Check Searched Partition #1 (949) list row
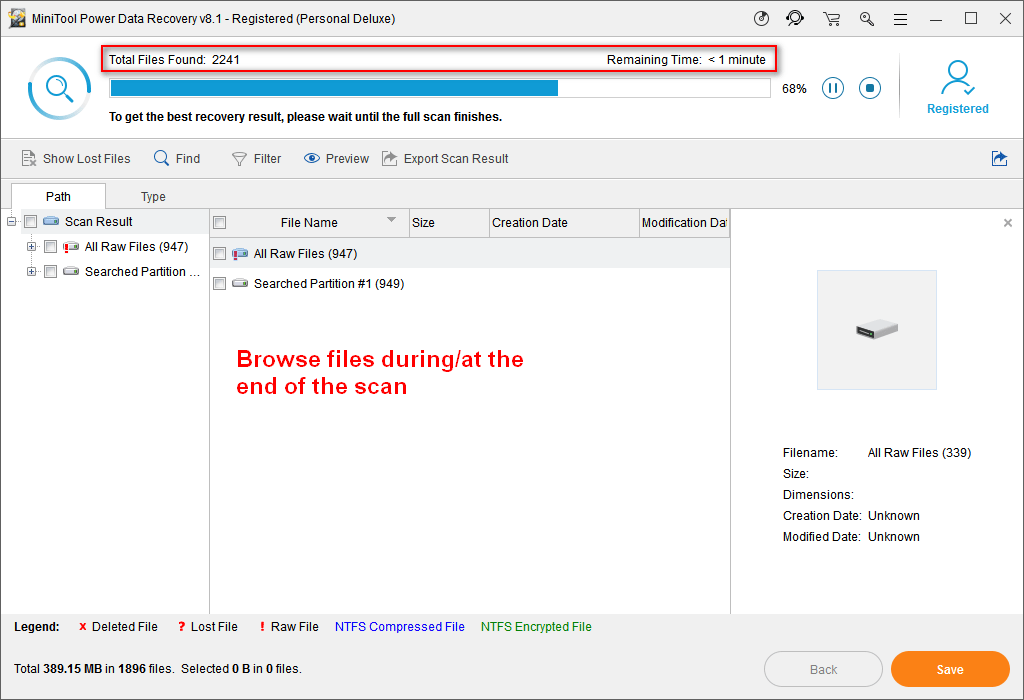This screenshot has width=1024, height=700. click(x=220, y=283)
